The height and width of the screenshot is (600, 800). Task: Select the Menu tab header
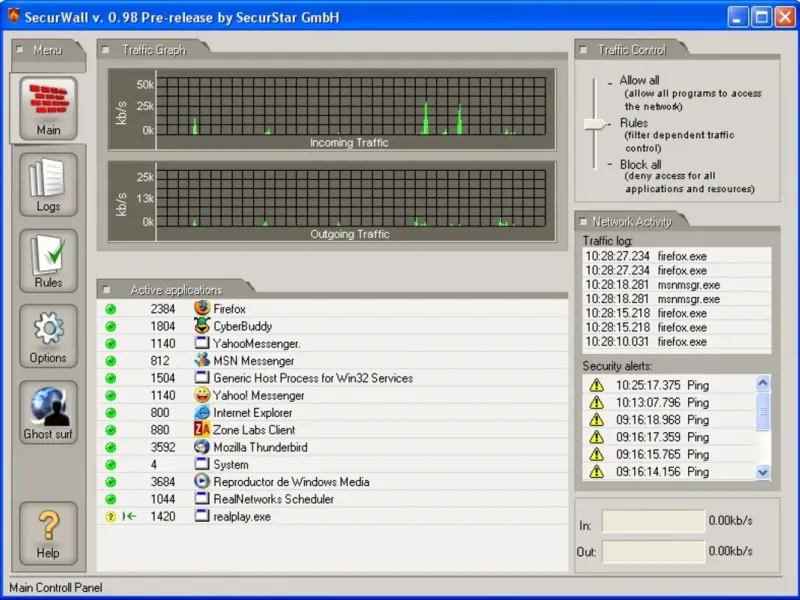click(x=47, y=50)
